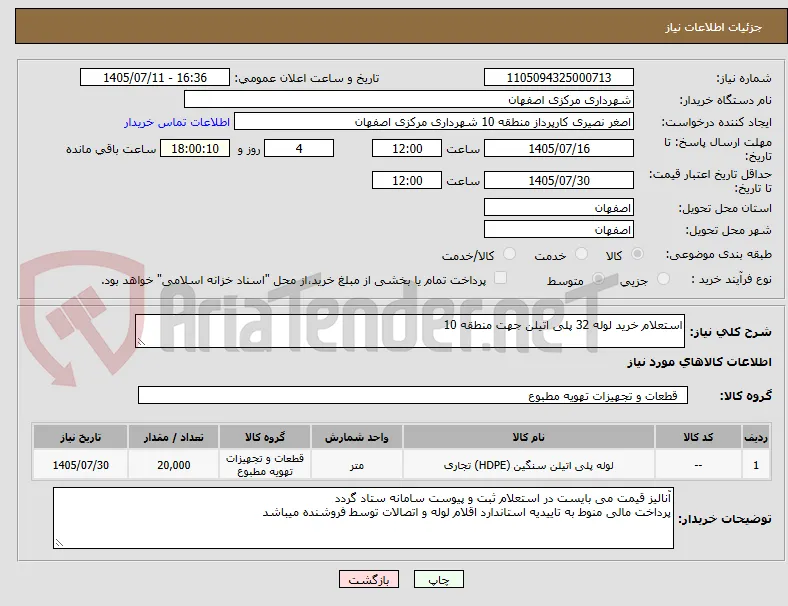Click the resize handle of description text area

(x=141, y=342)
